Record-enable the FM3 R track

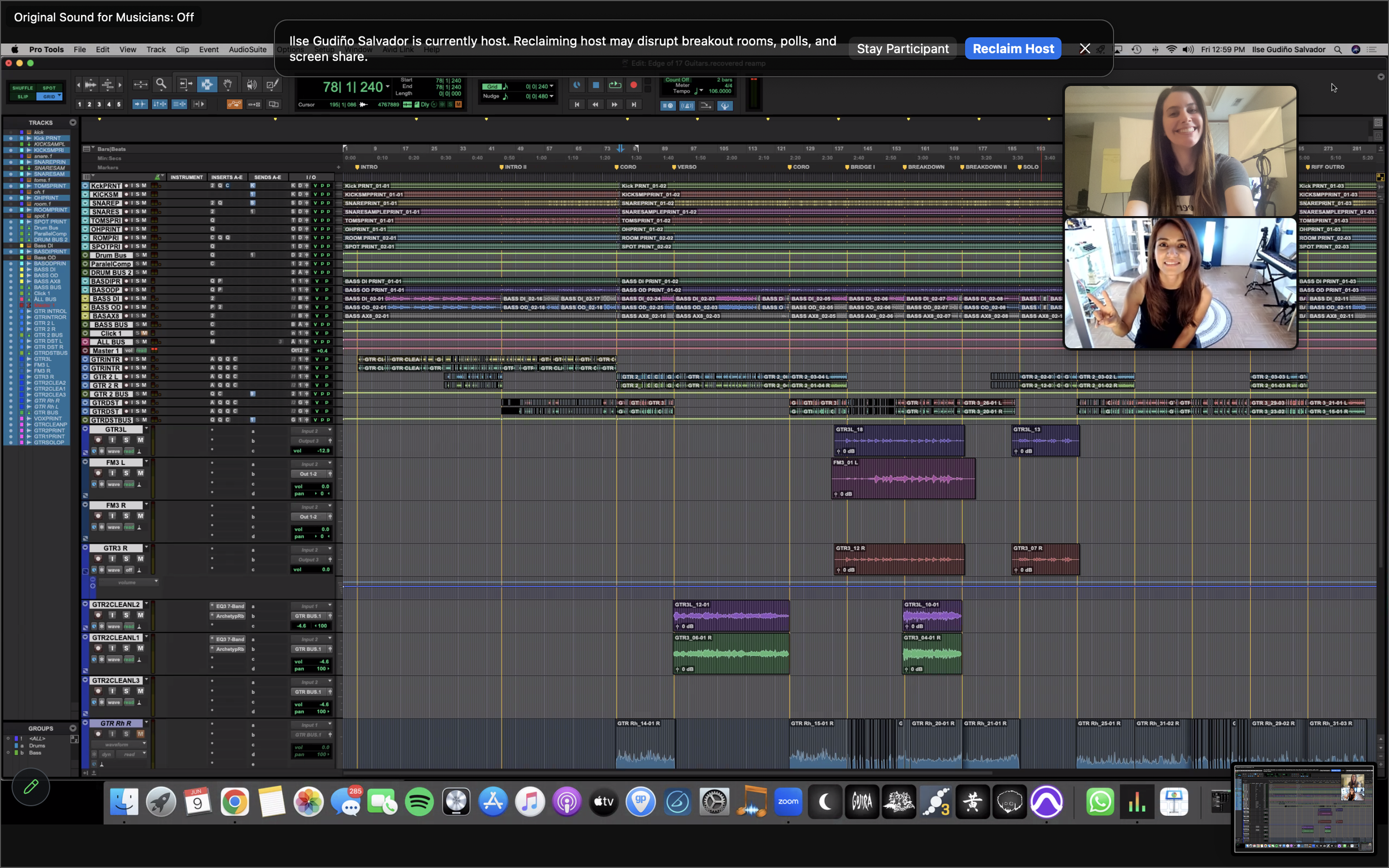(98, 515)
